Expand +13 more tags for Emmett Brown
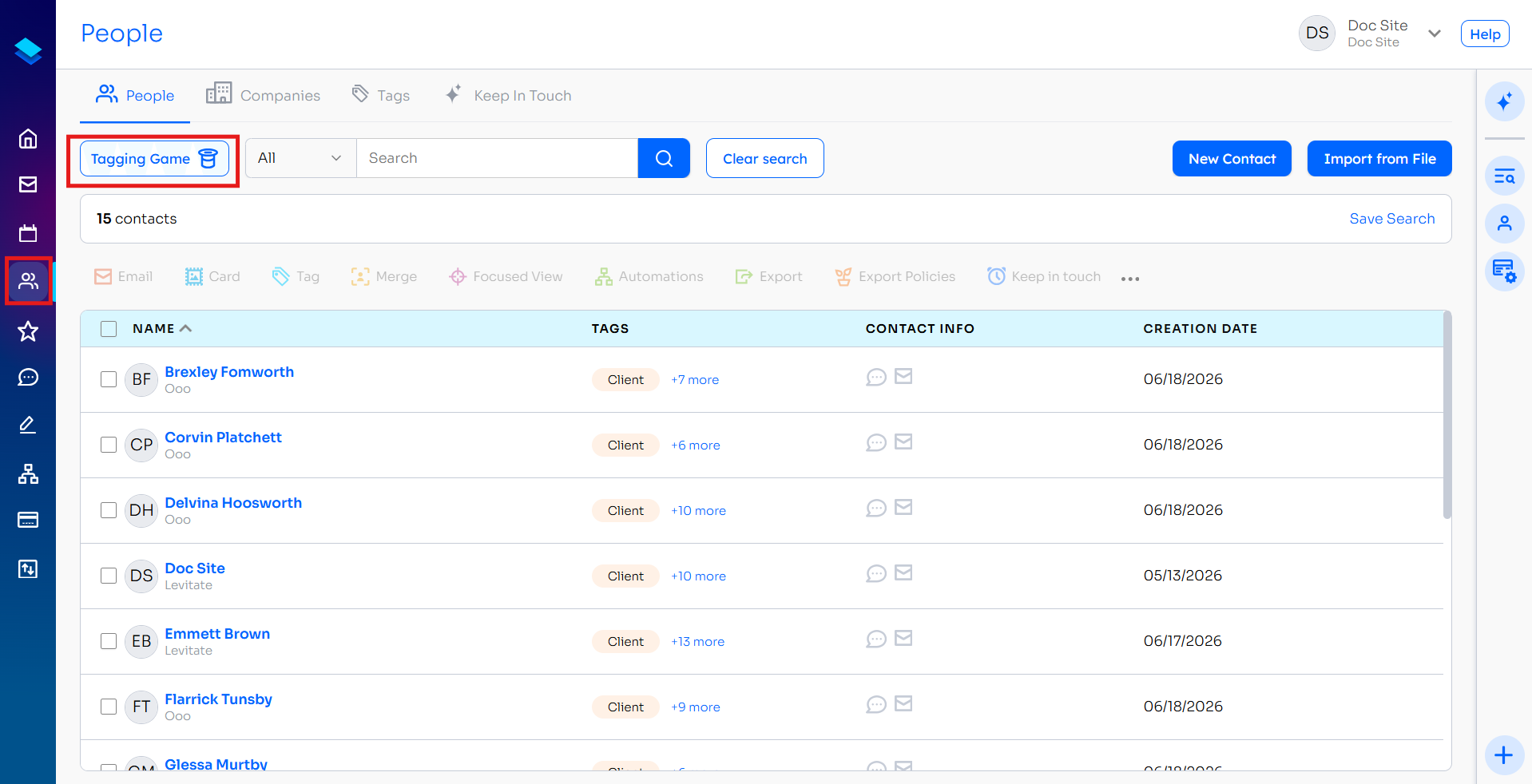This screenshot has height=784, width=1532. (x=698, y=642)
